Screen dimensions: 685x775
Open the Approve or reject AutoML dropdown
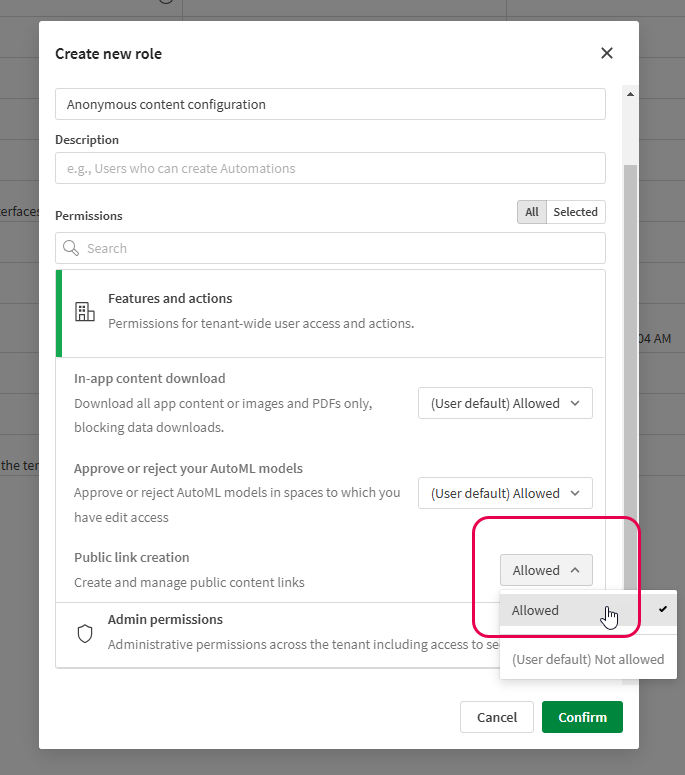coord(505,493)
